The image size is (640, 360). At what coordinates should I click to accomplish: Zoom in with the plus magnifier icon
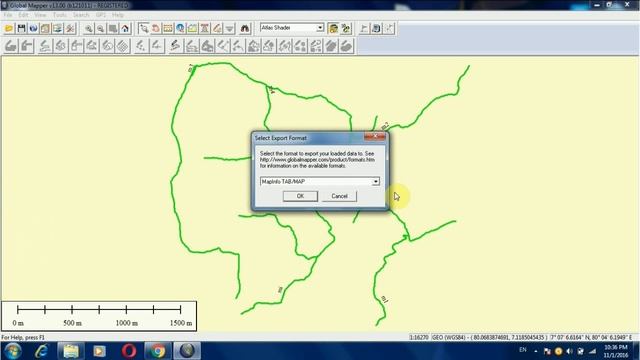89,29
